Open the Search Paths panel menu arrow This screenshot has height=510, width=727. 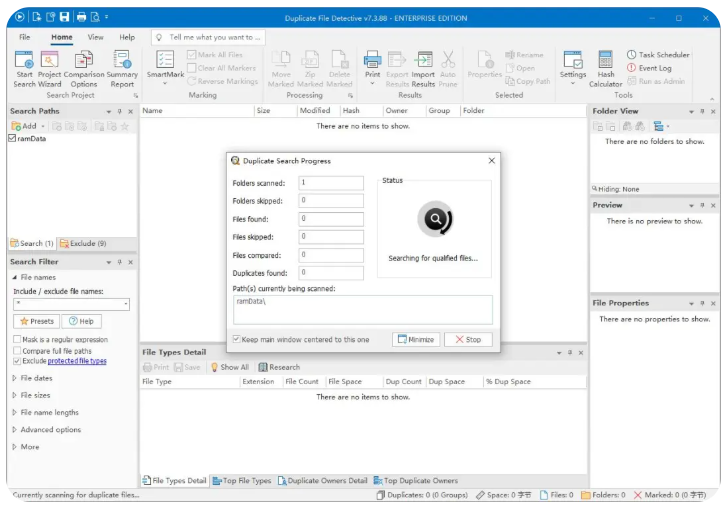[108, 112]
